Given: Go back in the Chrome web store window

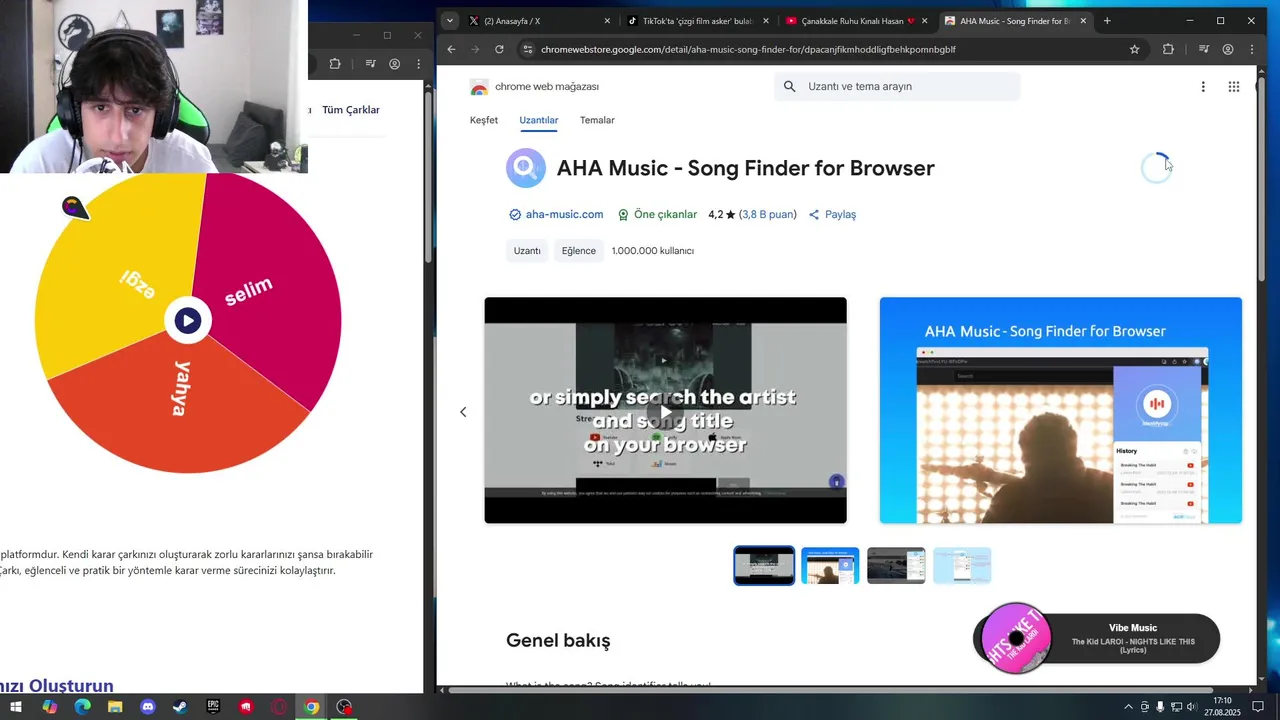Looking at the screenshot, I should (451, 49).
